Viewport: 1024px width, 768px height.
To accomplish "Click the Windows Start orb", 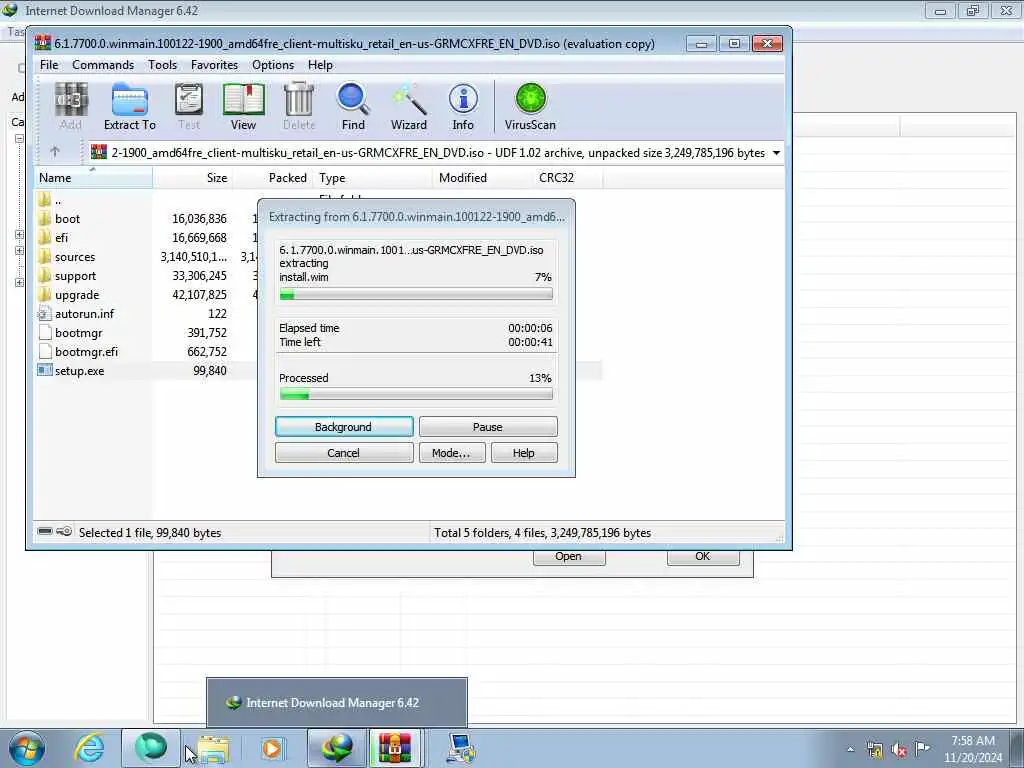I will [27, 748].
